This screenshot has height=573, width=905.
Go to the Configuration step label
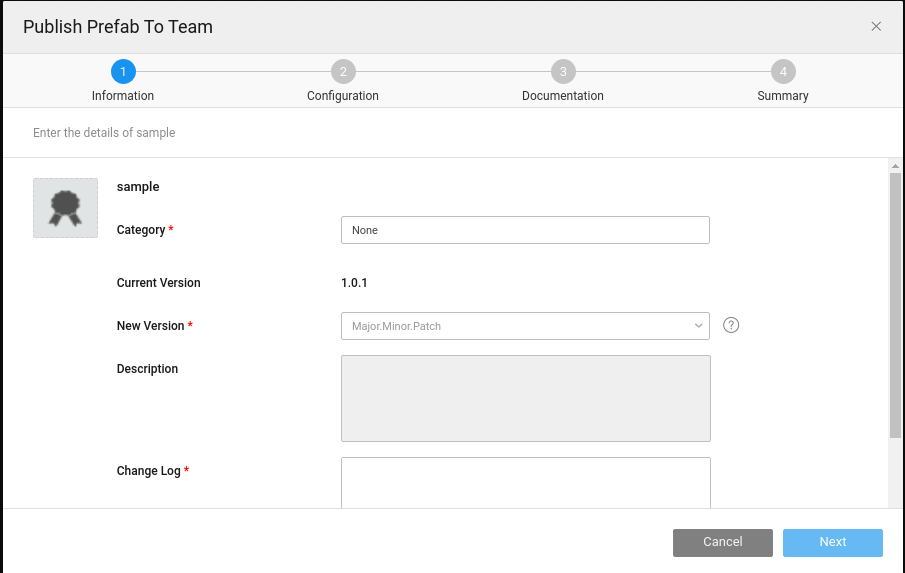(343, 96)
